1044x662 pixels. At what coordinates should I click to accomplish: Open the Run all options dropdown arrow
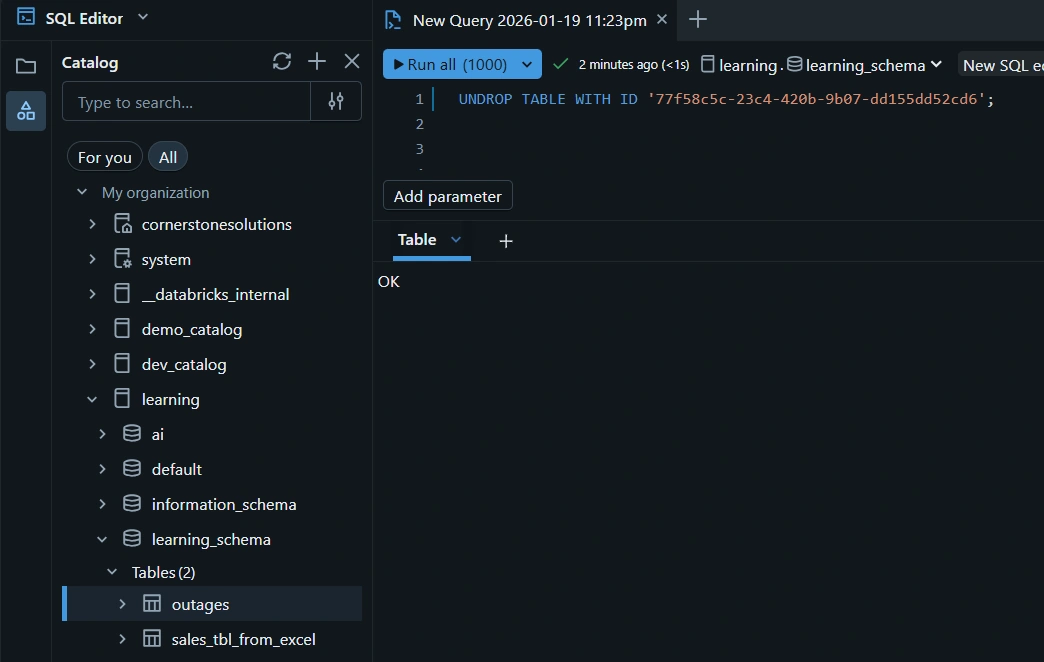tap(527, 65)
